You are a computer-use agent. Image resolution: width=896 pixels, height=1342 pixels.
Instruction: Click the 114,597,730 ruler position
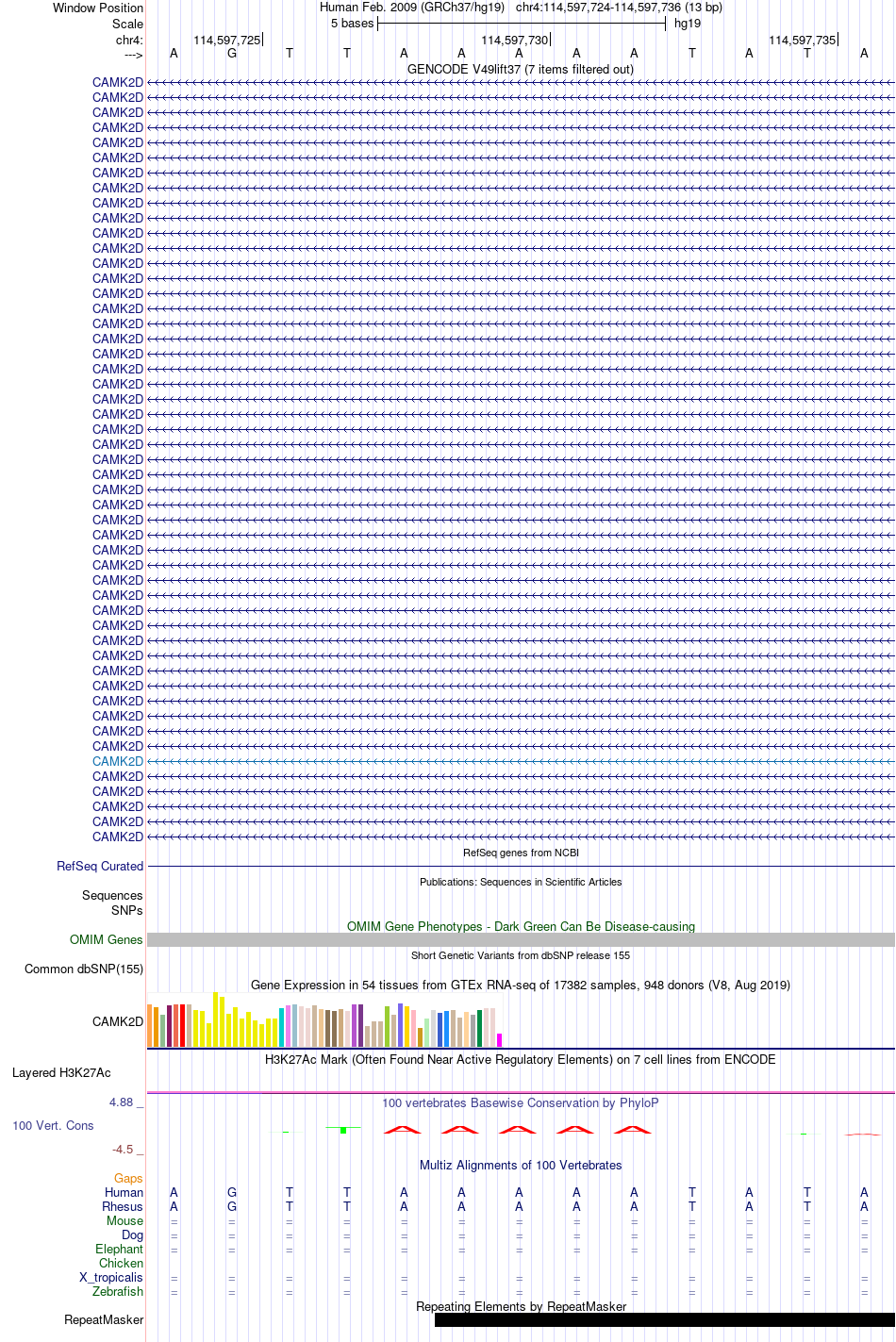pos(514,40)
